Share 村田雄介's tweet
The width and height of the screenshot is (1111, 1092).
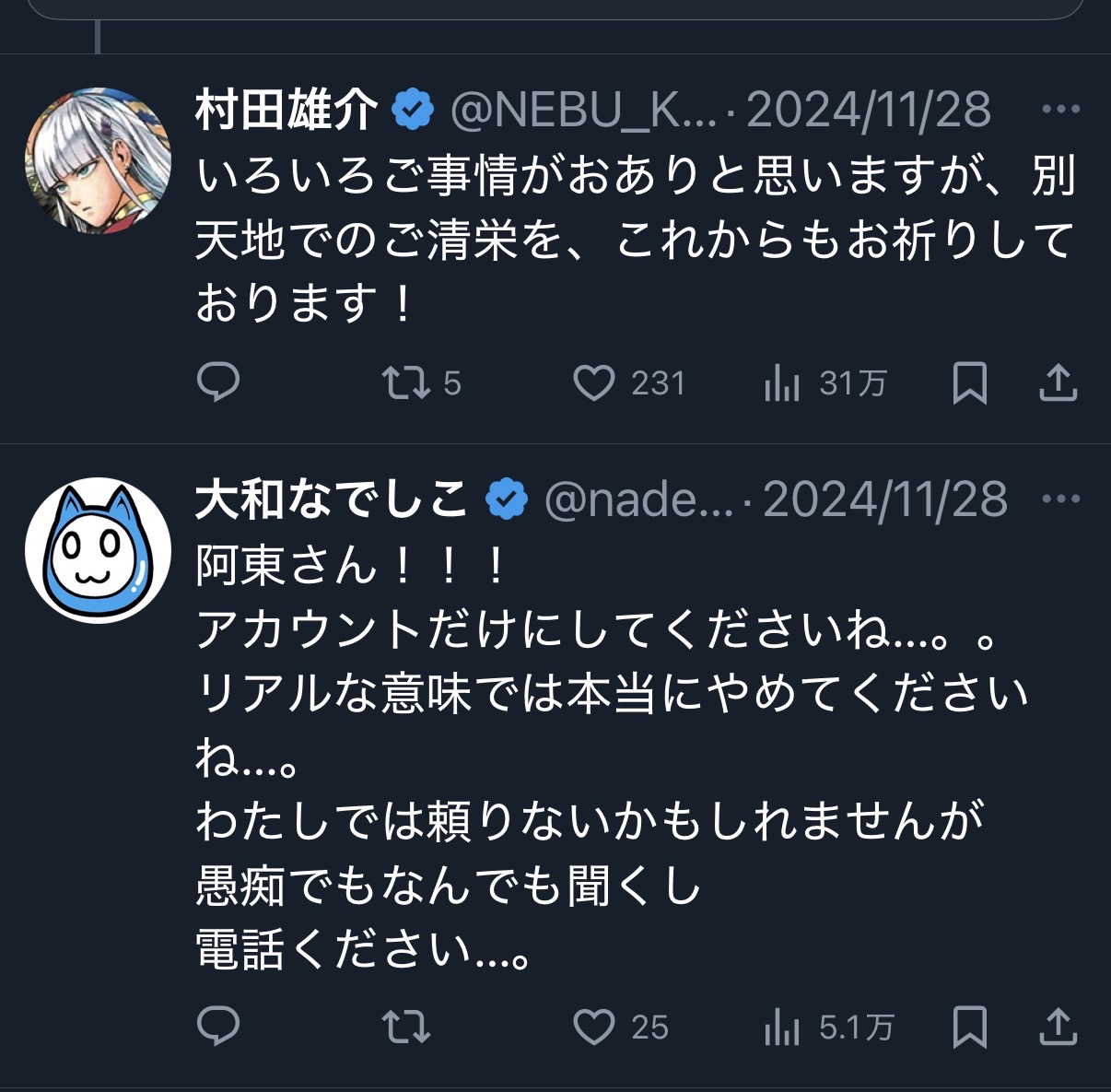[x=1058, y=382]
